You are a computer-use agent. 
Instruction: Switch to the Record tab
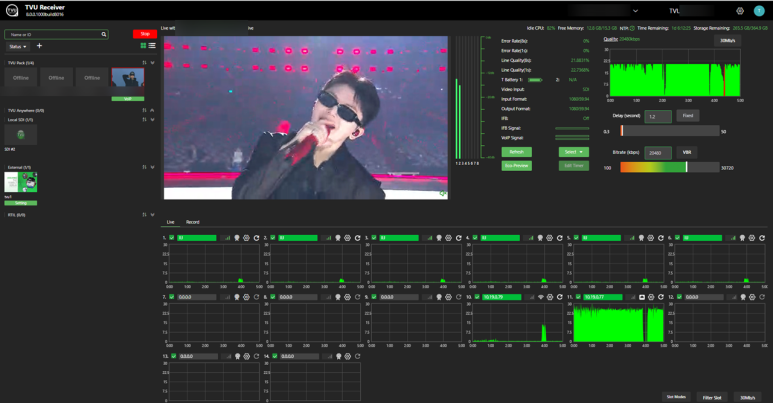point(193,222)
